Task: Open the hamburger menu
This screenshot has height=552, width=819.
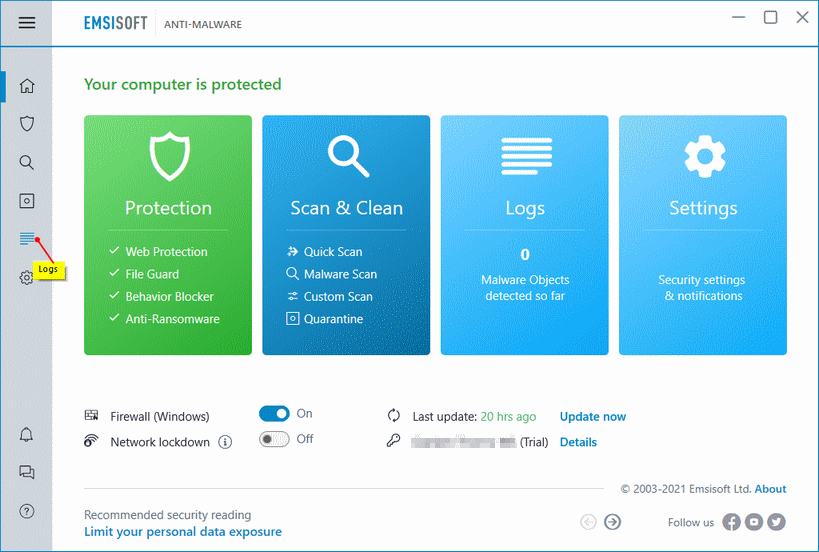Action: click(27, 22)
